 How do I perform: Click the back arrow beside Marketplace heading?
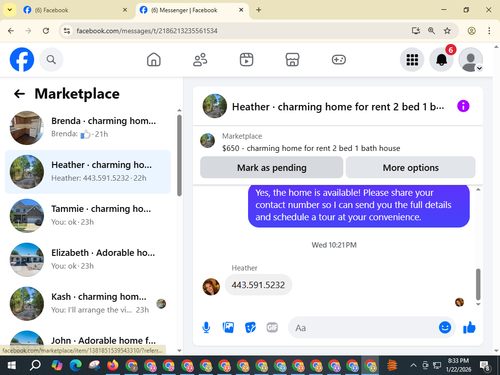click(x=19, y=94)
